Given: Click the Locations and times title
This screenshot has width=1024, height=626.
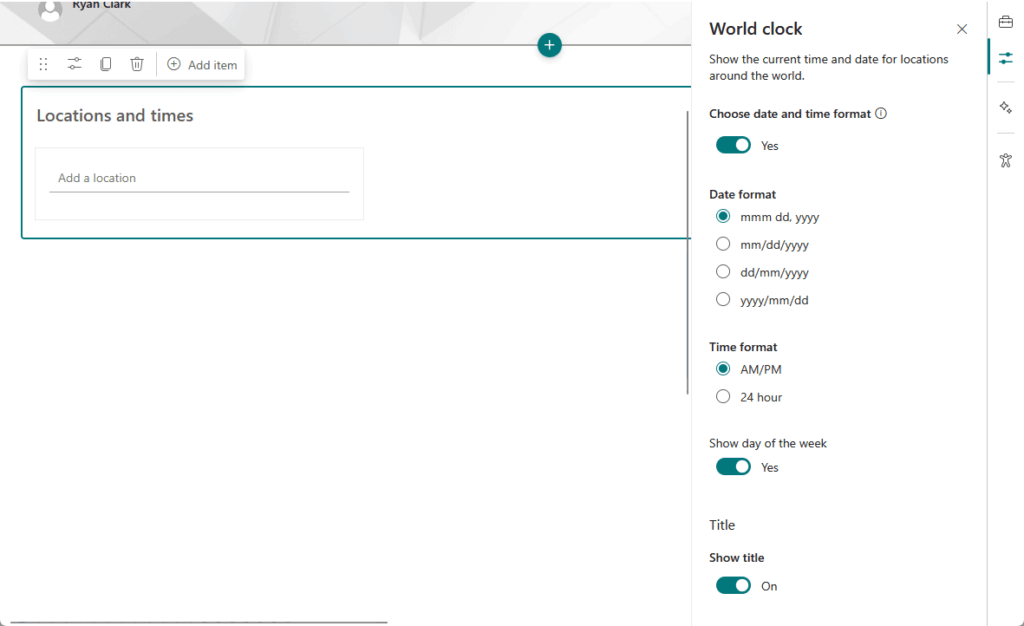Looking at the screenshot, I should coord(115,116).
